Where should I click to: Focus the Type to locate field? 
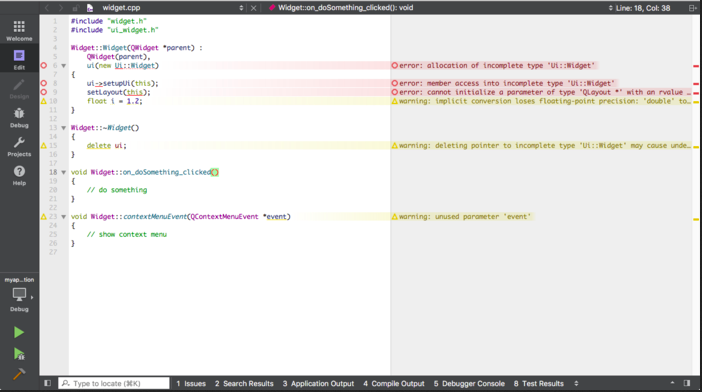pyautogui.click(x=114, y=383)
